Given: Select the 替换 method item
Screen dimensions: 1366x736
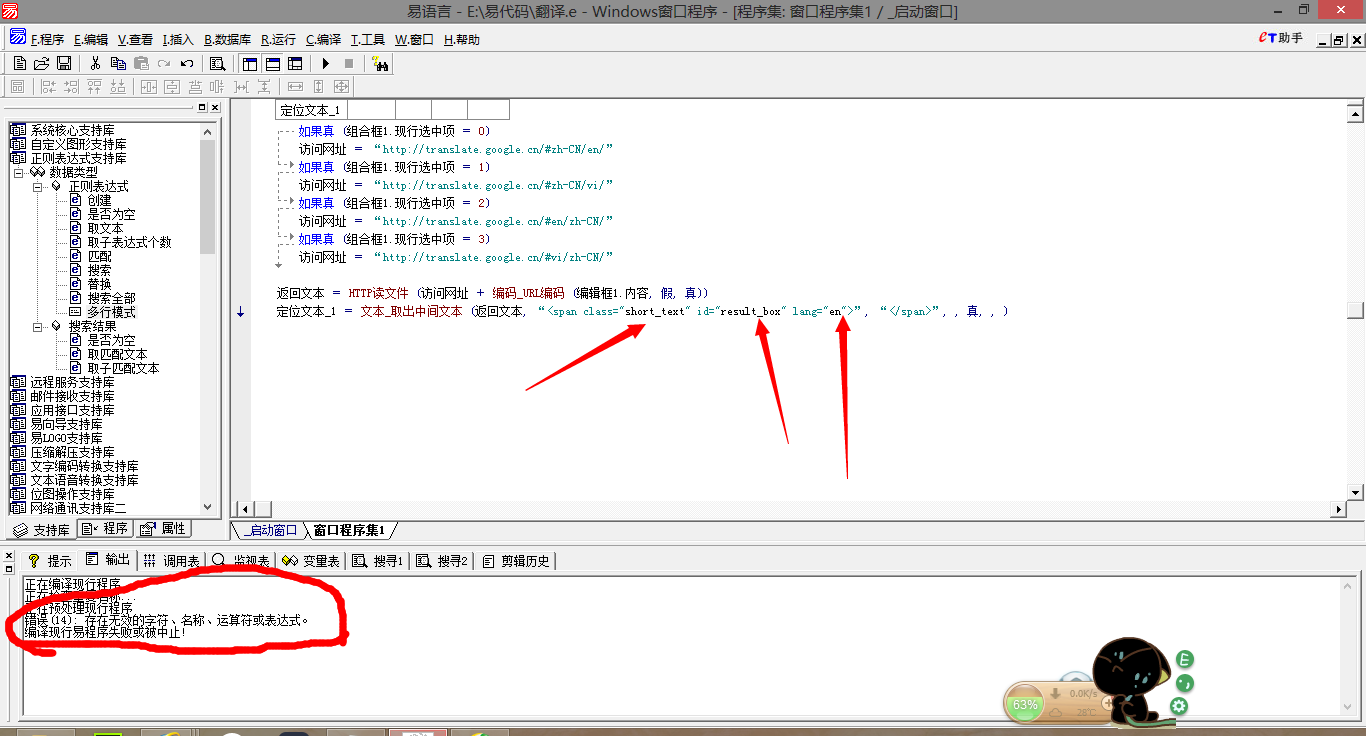Looking at the screenshot, I should pyautogui.click(x=100, y=284).
